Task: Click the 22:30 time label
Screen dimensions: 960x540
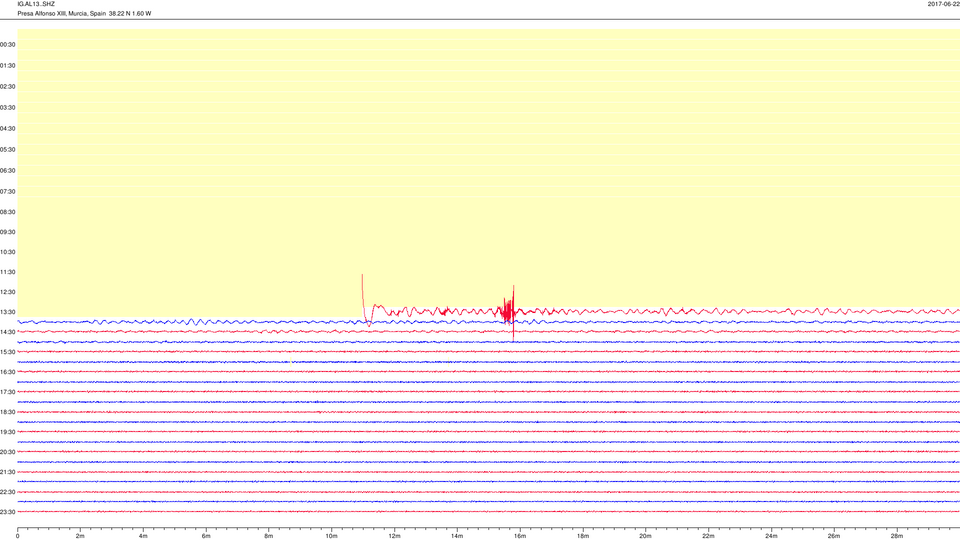Action: click(8, 492)
